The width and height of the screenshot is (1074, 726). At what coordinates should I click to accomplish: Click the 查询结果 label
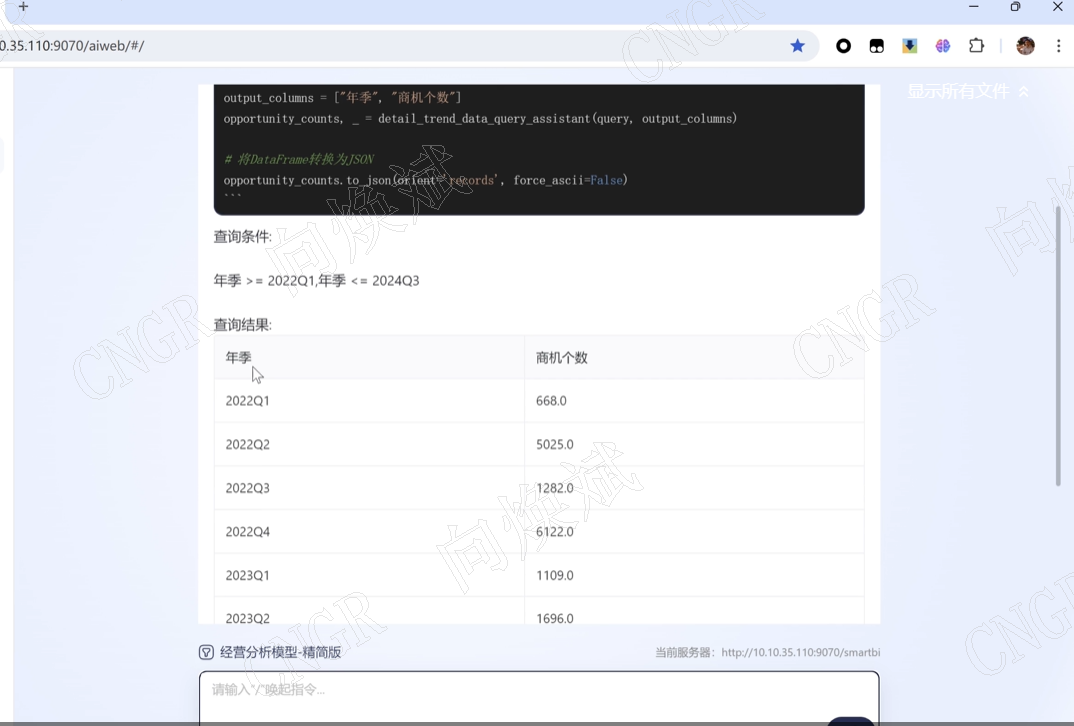click(242, 325)
